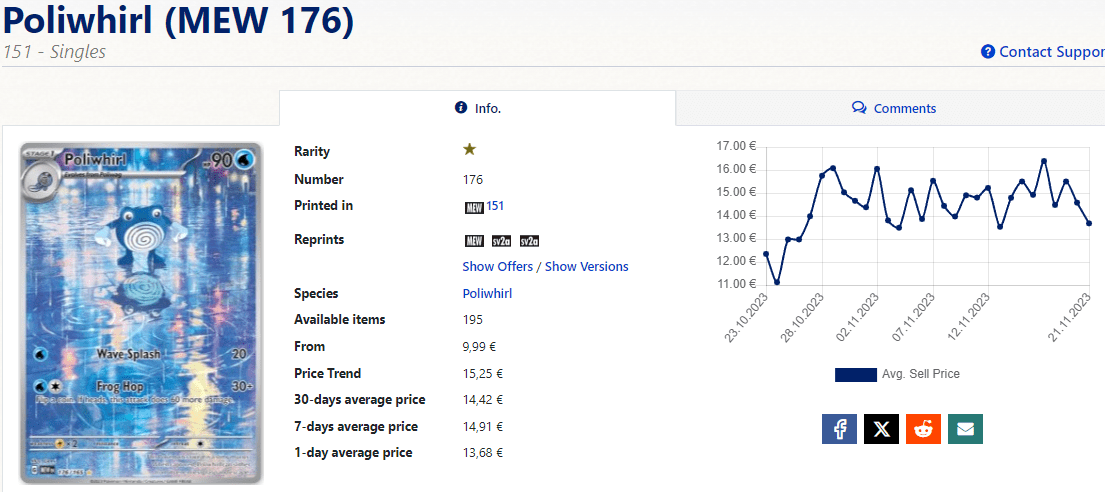
Task: Share the card on Facebook
Action: click(839, 429)
